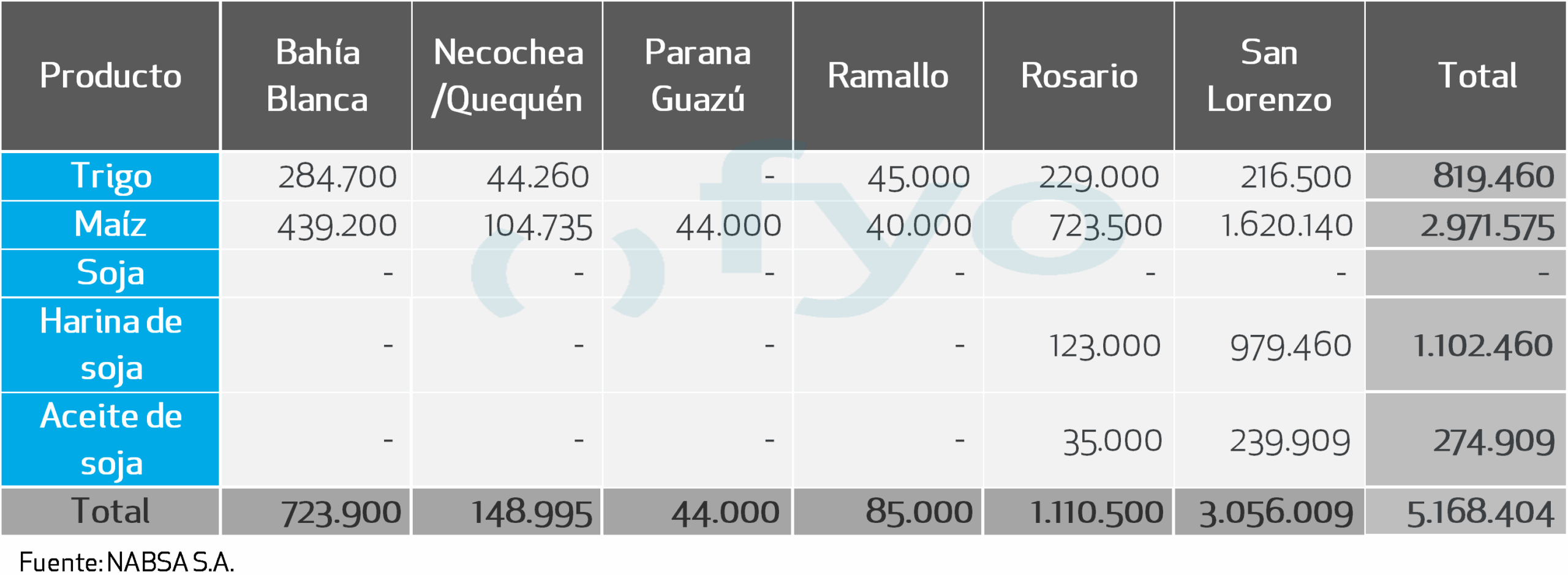Select the Soja row label
Viewport: 1568px width, 575px height.
(x=110, y=273)
